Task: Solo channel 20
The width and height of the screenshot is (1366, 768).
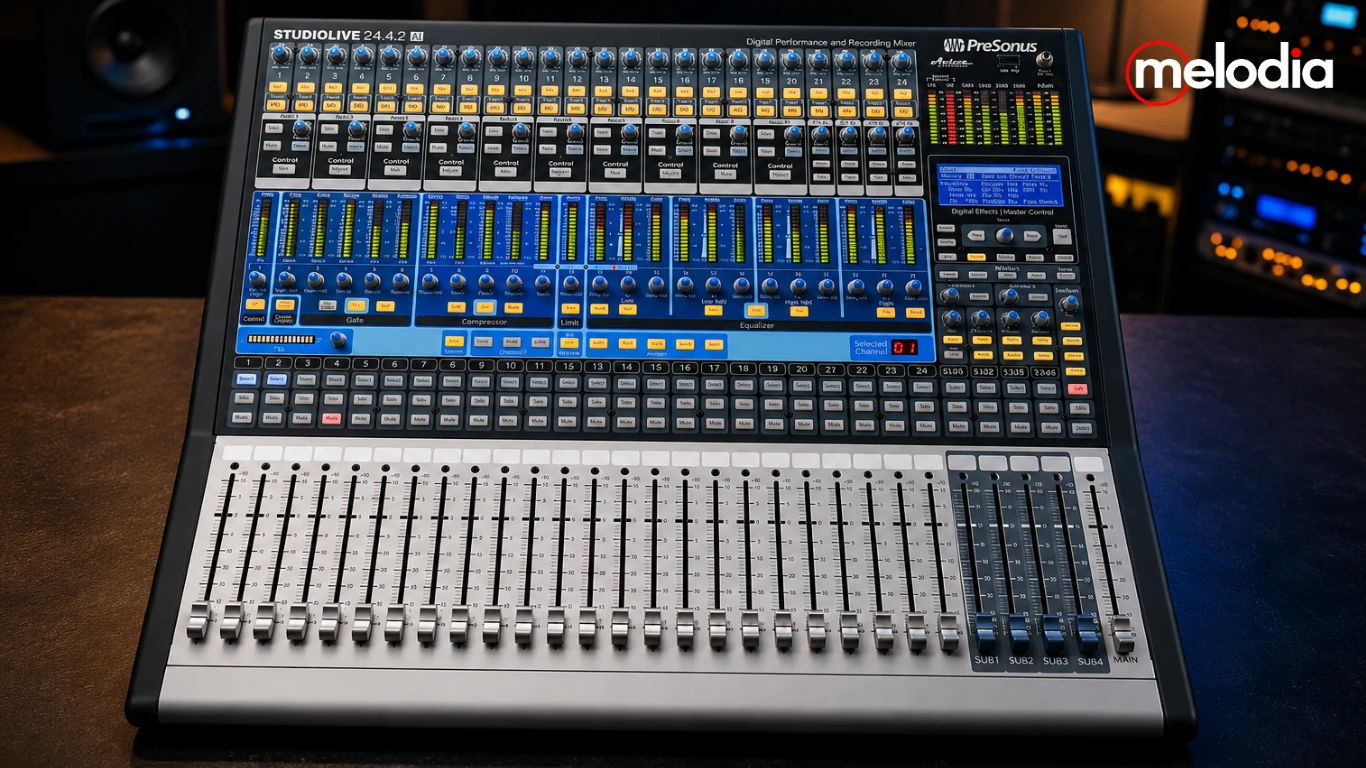Action: click(802, 403)
